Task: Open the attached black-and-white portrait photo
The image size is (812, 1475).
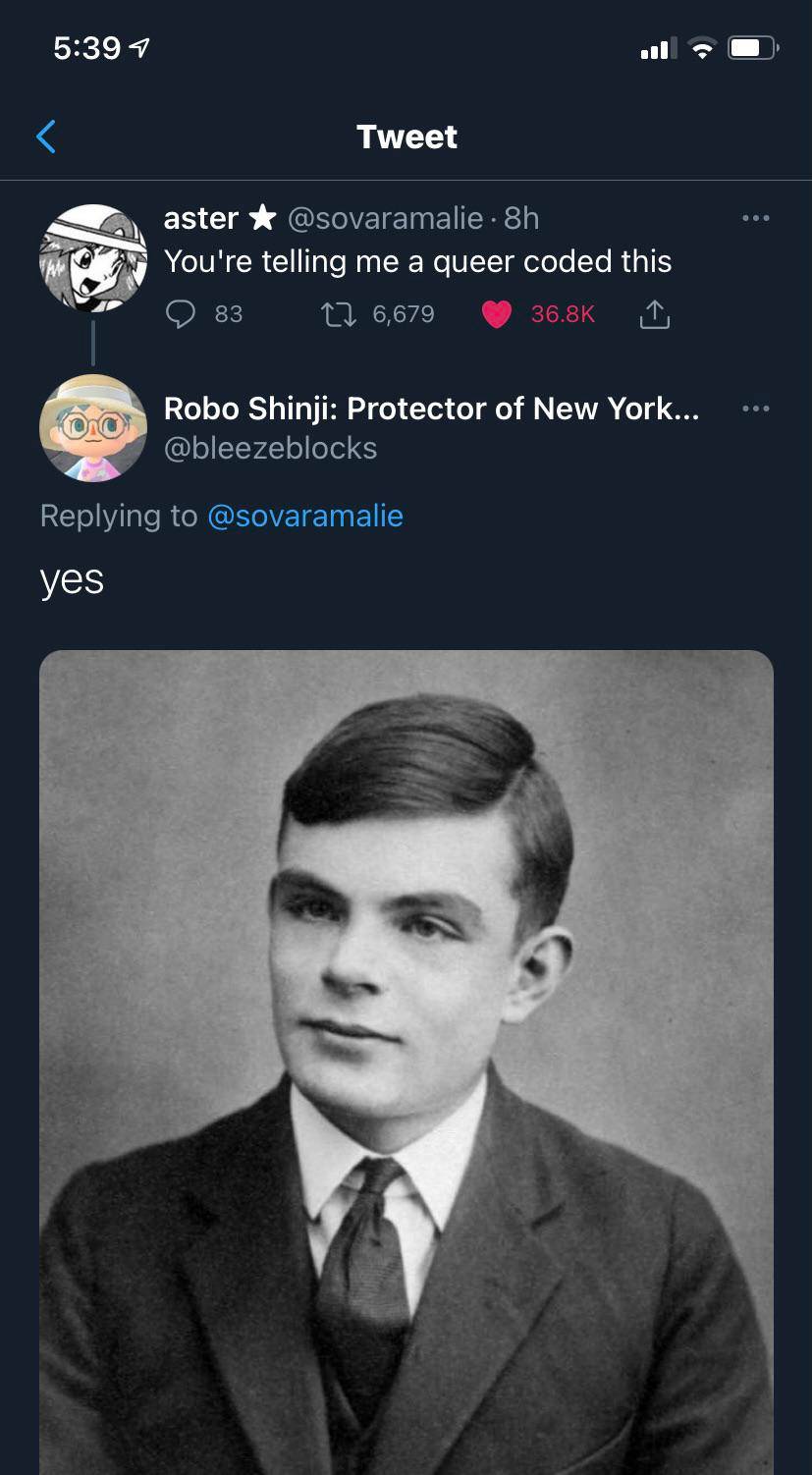Action: point(406,1061)
